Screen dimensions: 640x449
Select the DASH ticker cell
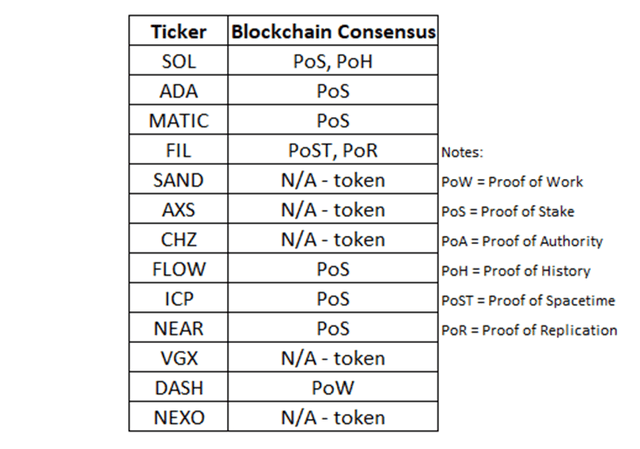click(178, 387)
